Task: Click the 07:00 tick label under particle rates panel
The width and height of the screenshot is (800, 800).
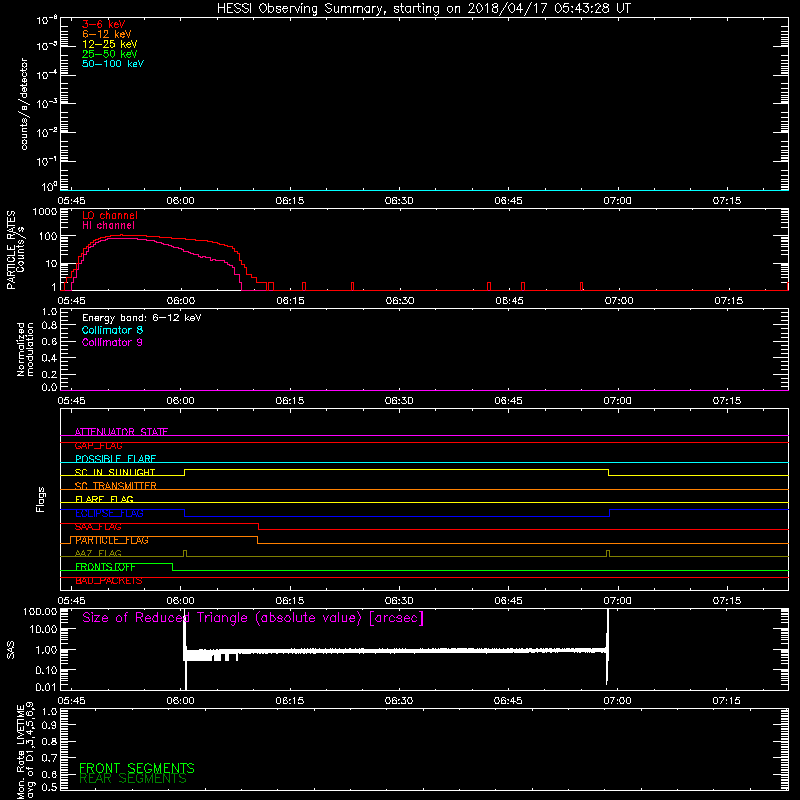Action: (x=619, y=301)
